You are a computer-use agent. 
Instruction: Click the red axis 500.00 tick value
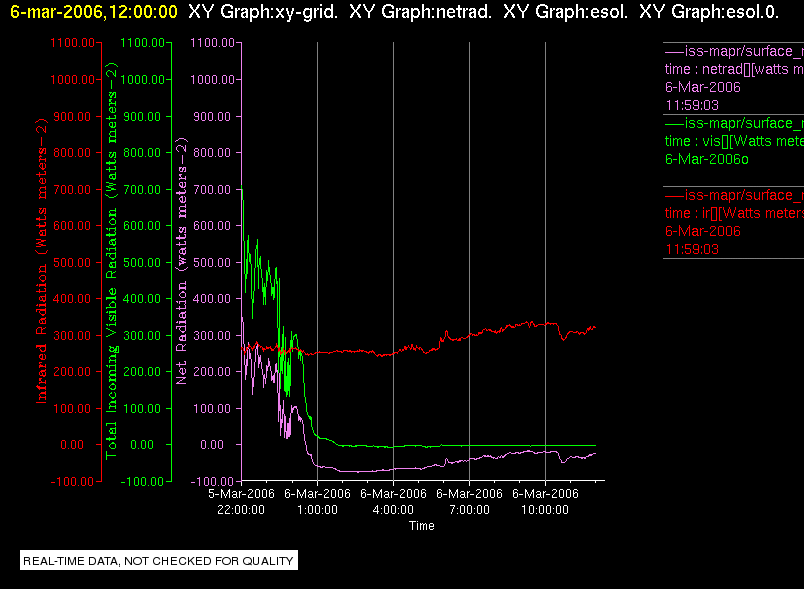coord(72,262)
